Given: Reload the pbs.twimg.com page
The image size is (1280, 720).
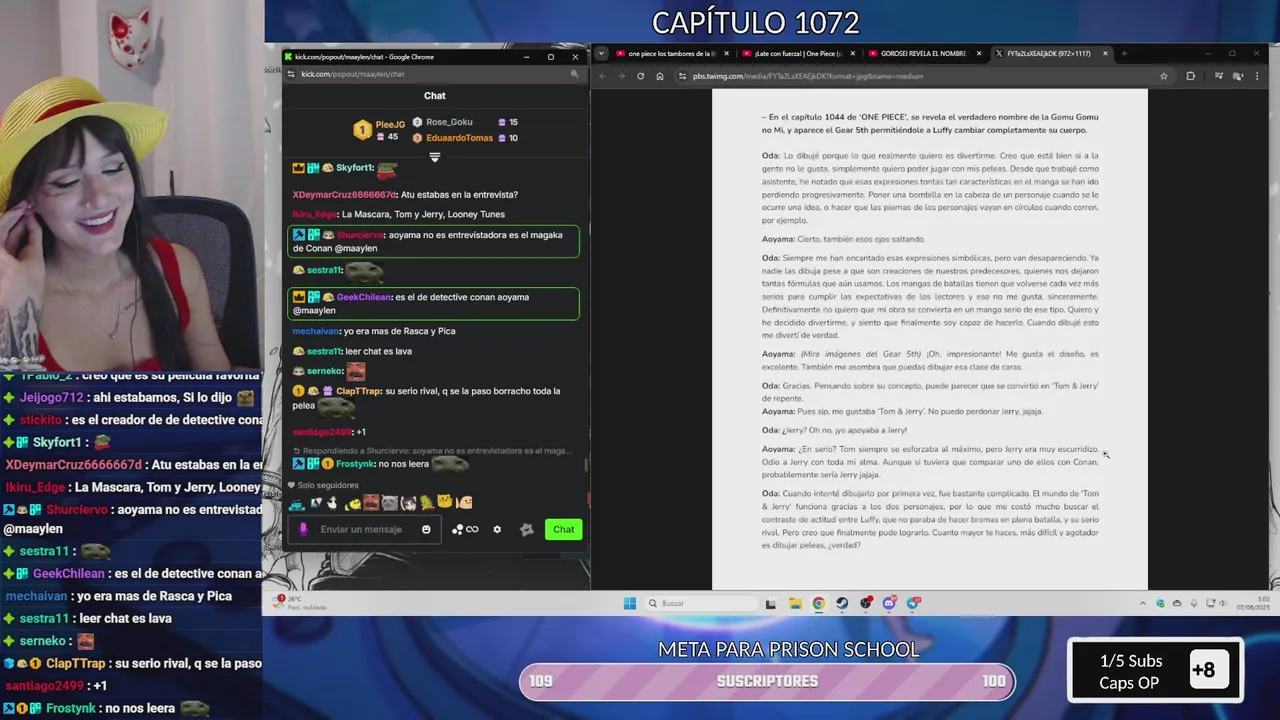Looking at the screenshot, I should [x=640, y=76].
